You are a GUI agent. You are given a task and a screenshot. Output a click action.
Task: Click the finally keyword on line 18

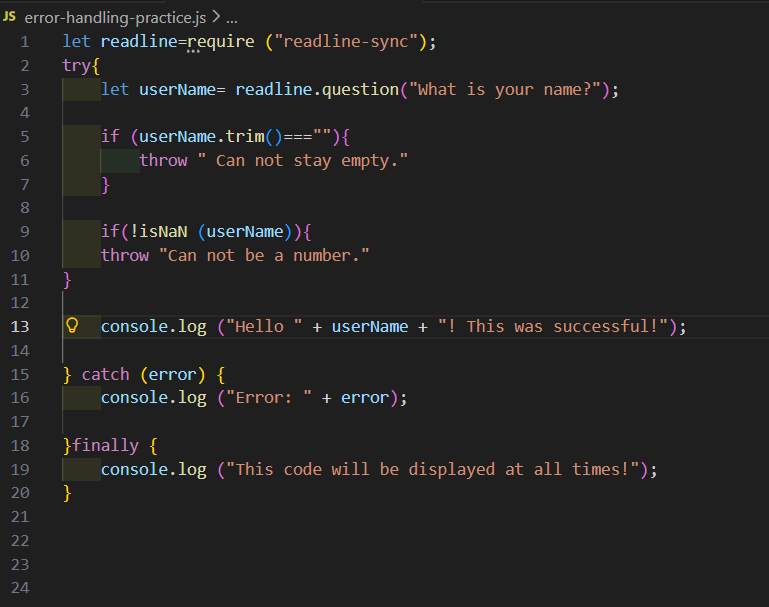point(105,445)
